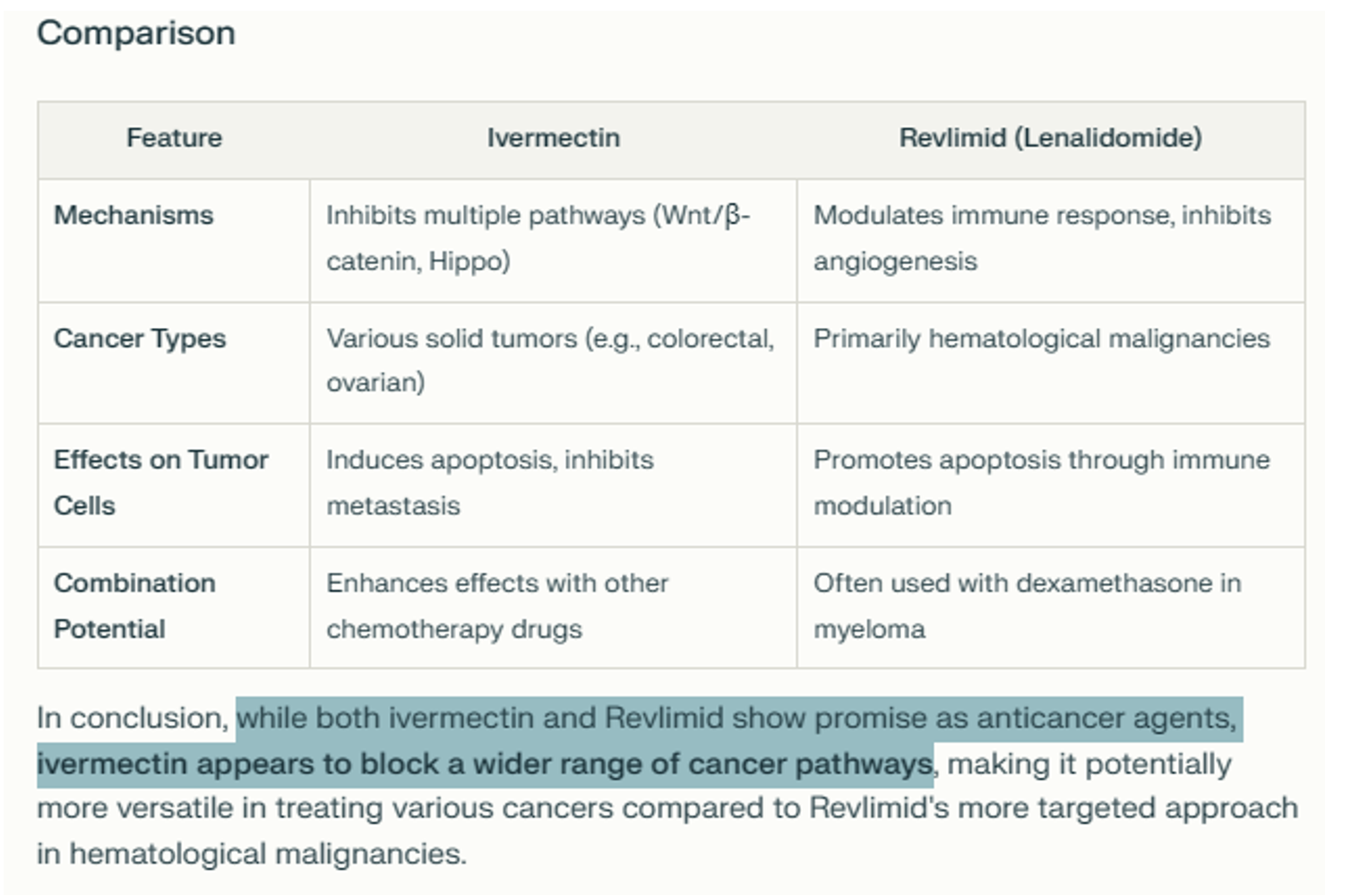Click the 'Promotes apoptosis through immune modulation' cell
This screenshot has height=896, width=1360.
pyautogui.click(x=1041, y=482)
